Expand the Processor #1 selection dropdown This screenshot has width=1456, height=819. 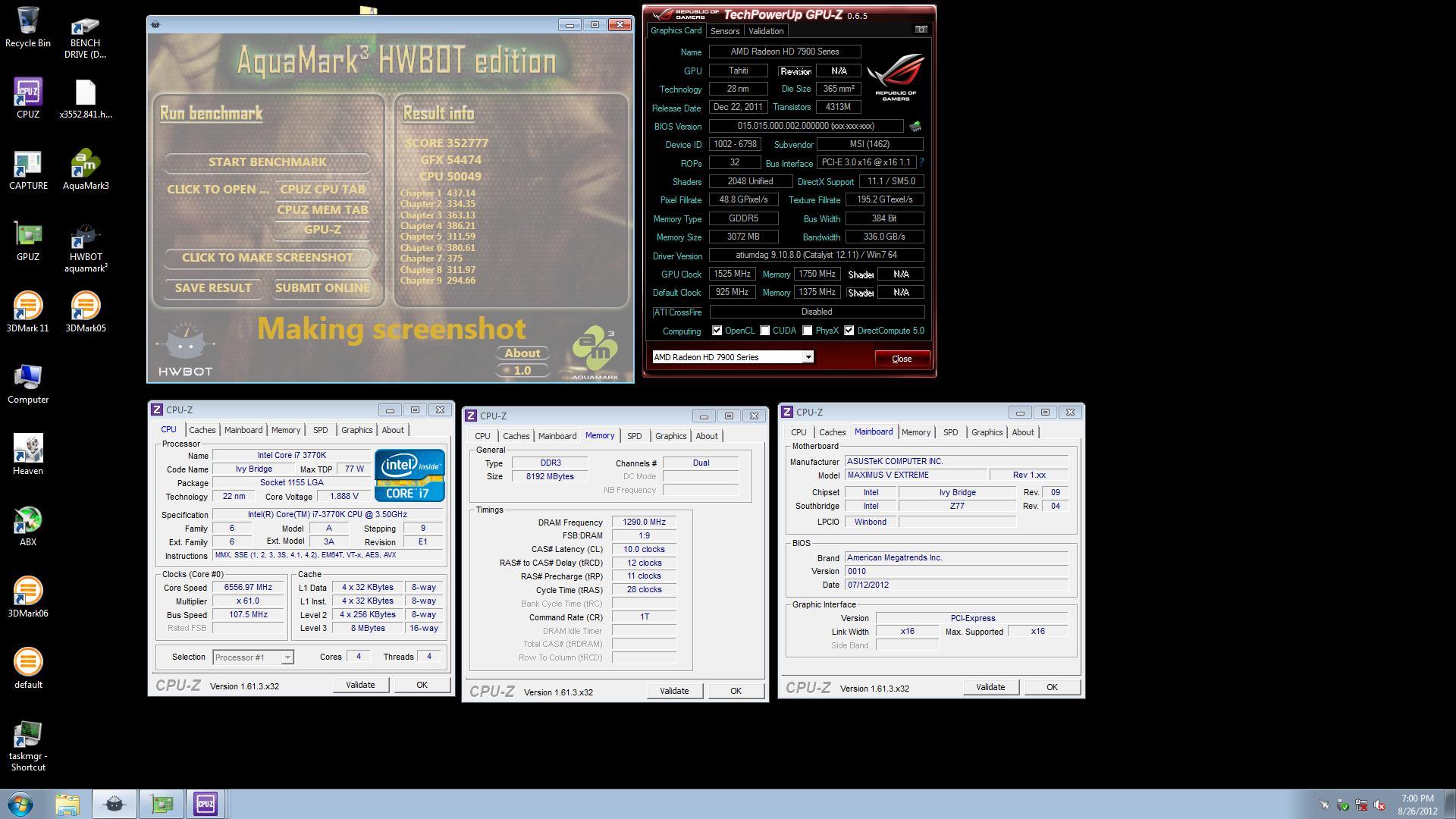pyautogui.click(x=287, y=657)
